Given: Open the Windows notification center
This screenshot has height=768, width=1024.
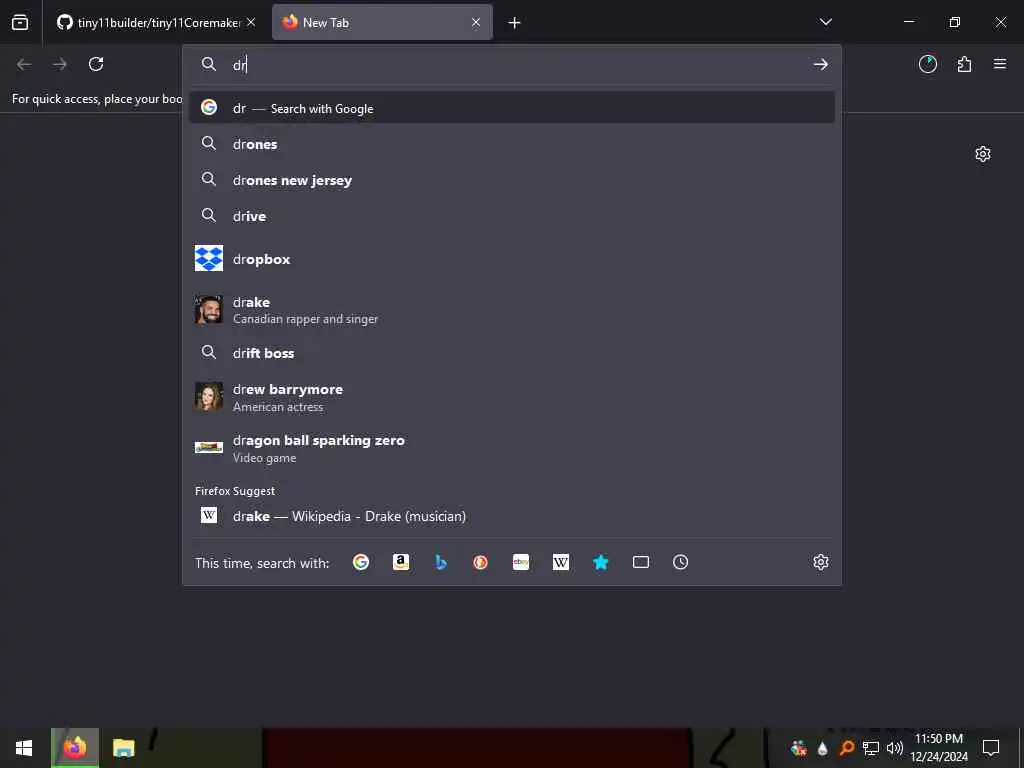Looking at the screenshot, I should coord(991,748).
